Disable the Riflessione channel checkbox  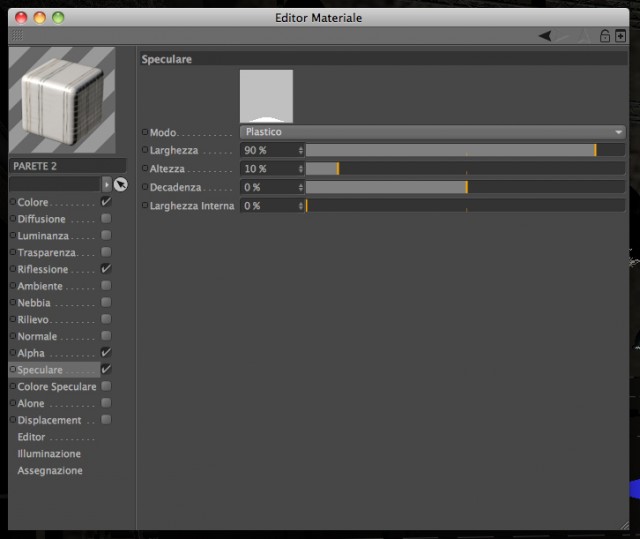(x=106, y=268)
